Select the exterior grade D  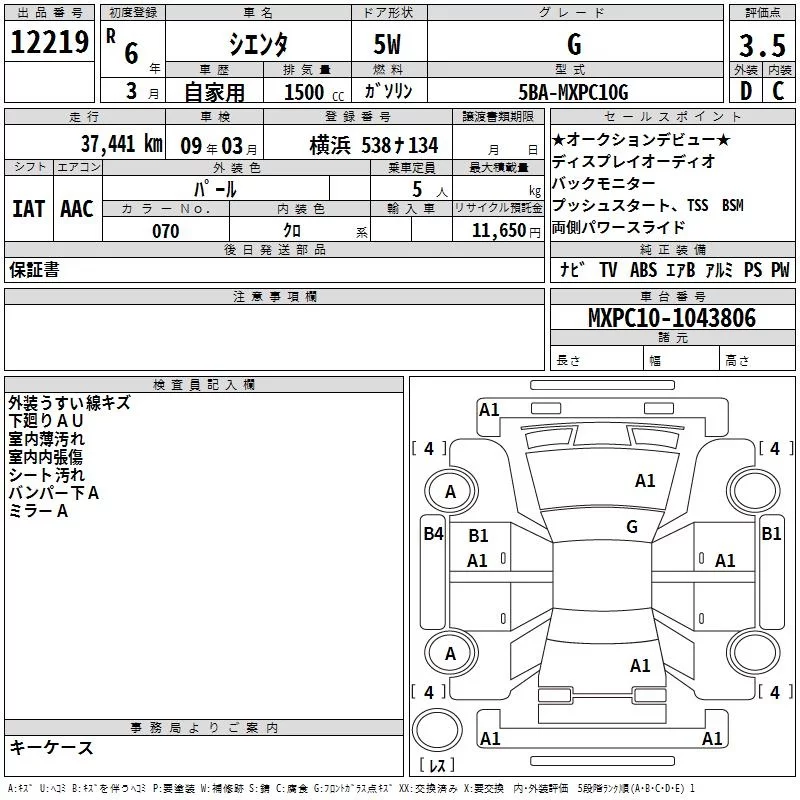tap(746, 91)
